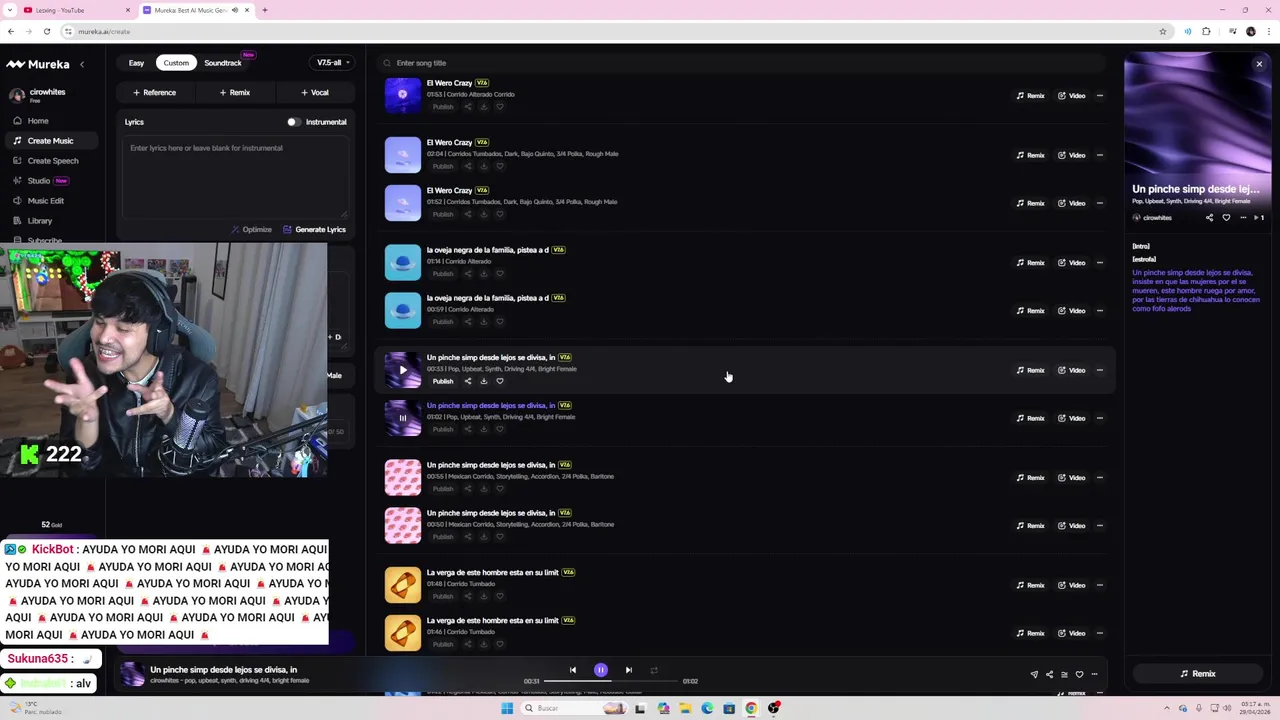Image resolution: width=1280 pixels, height=720 pixels.
Task: Like the 00:33 Pop Upbeat track
Action: coord(500,381)
